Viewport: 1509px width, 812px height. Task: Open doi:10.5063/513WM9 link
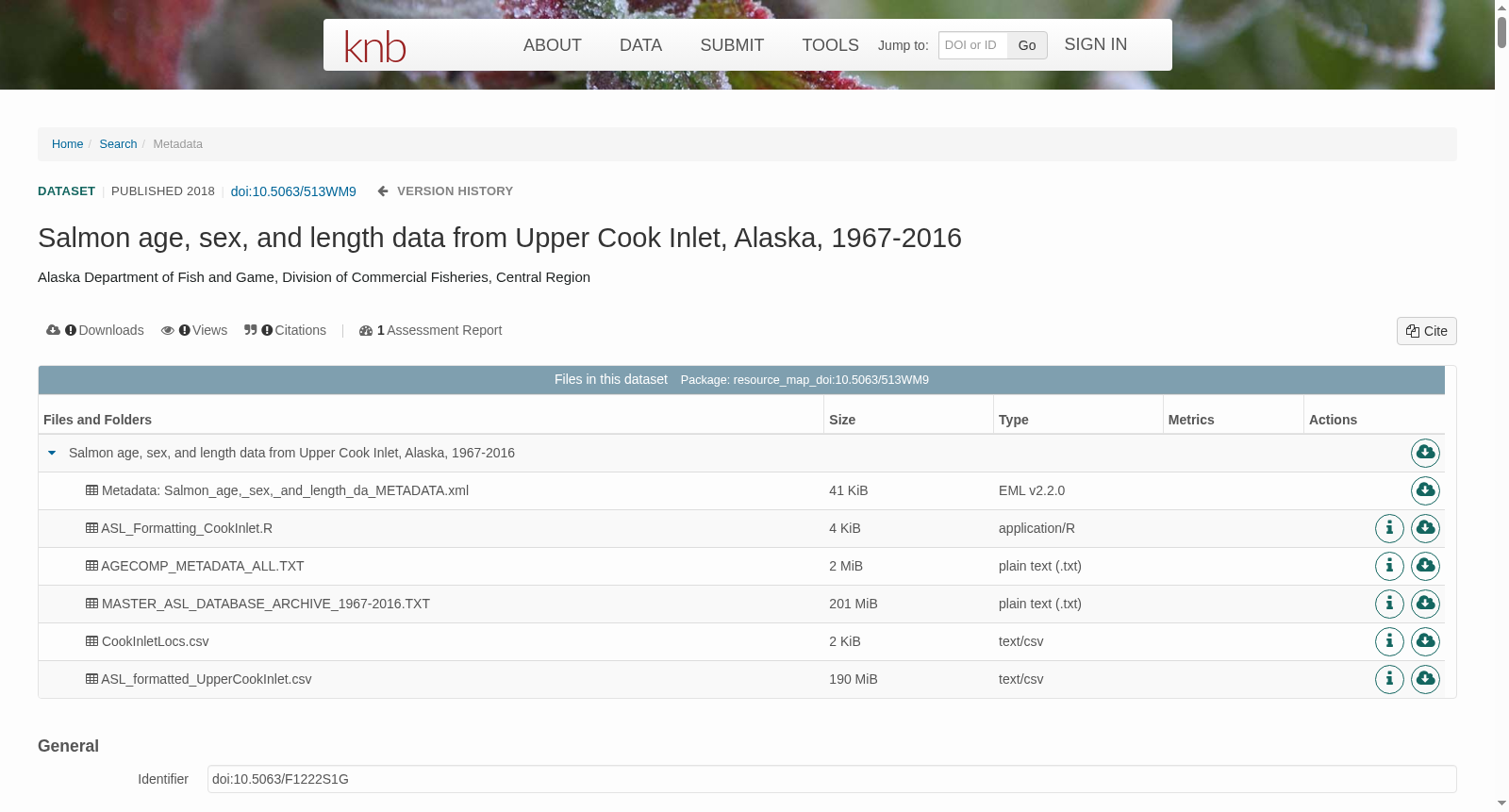[293, 191]
